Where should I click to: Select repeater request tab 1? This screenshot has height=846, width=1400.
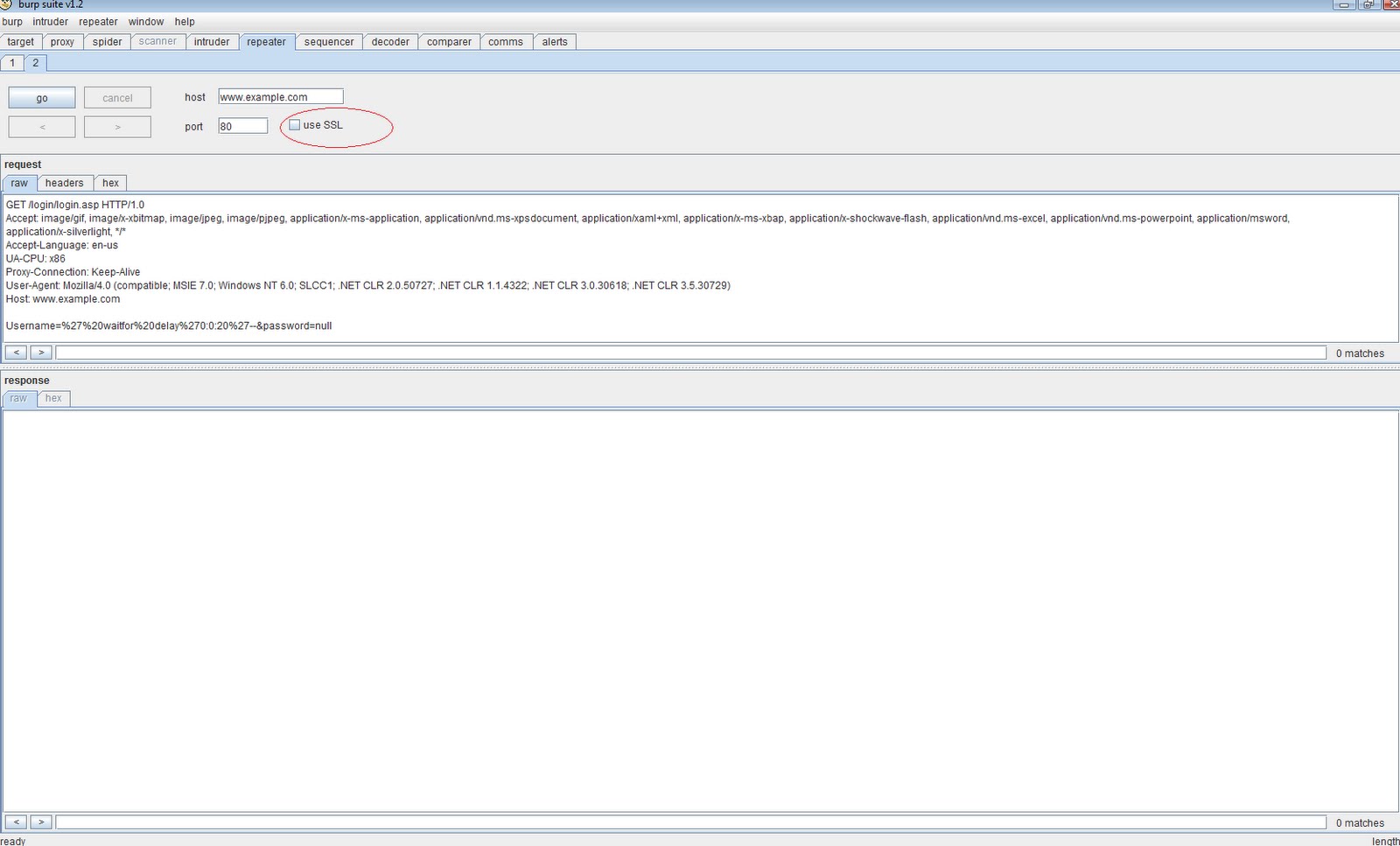[12, 63]
